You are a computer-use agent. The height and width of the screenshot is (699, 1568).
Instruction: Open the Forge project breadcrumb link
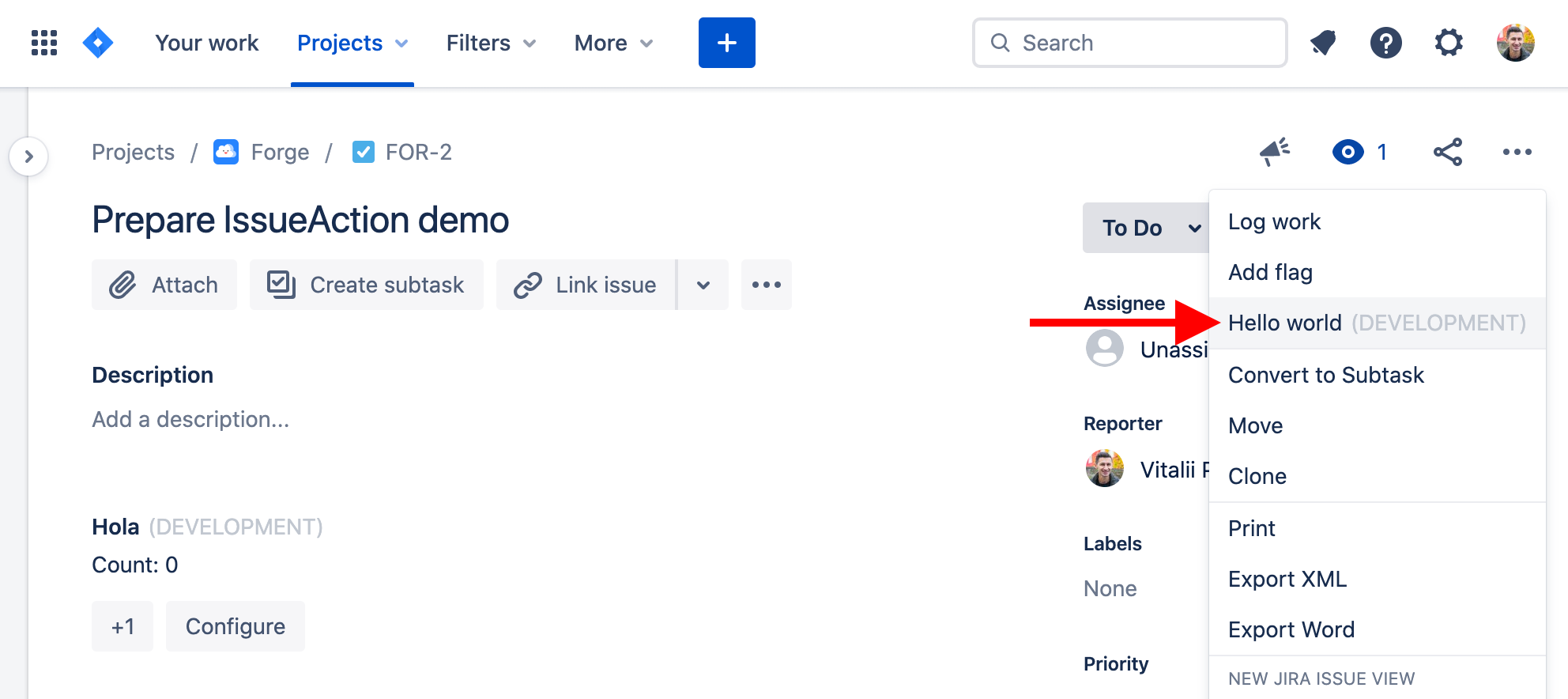pos(279,152)
